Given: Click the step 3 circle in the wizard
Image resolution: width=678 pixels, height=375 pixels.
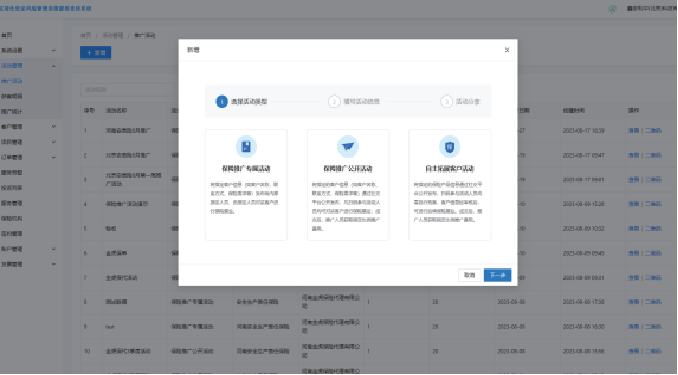Looking at the screenshot, I should tap(446, 101).
